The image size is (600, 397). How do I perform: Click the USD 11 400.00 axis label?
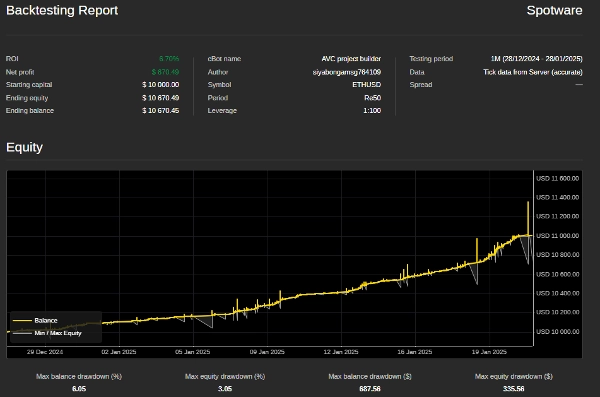[x=558, y=198]
